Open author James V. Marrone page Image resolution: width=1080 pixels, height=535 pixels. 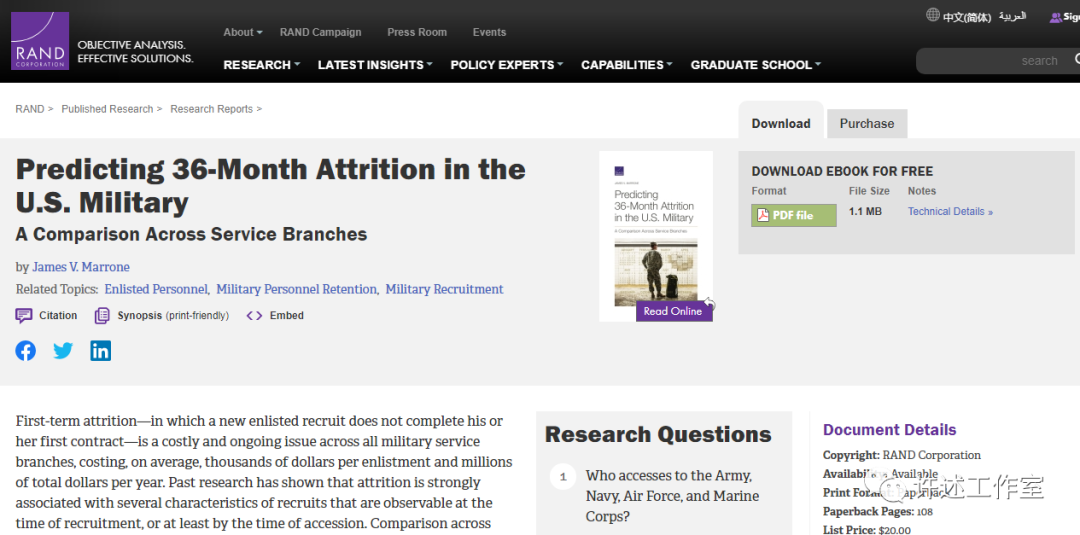pos(81,267)
